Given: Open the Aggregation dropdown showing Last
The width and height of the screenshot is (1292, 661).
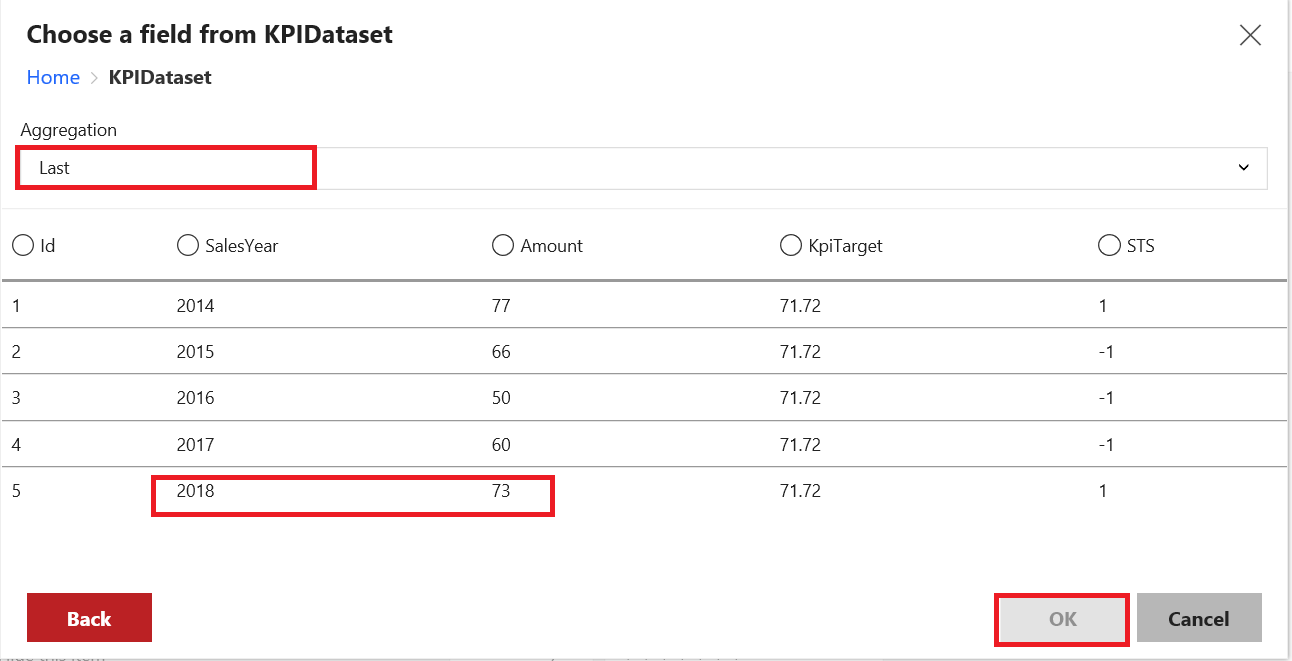Looking at the screenshot, I should tap(640, 168).
